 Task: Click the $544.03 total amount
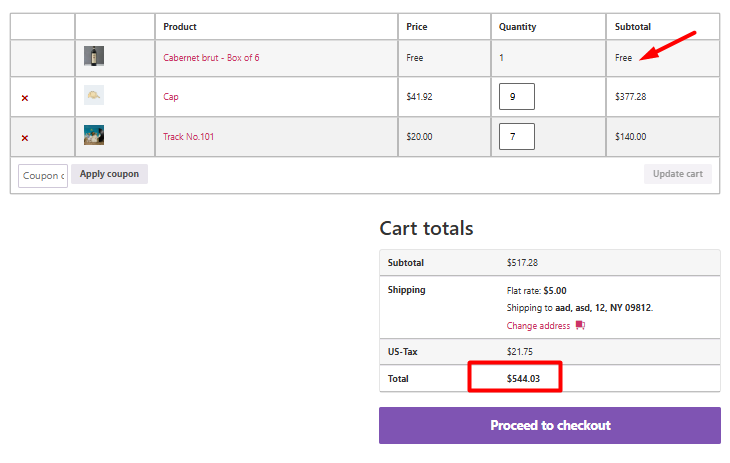(523, 379)
